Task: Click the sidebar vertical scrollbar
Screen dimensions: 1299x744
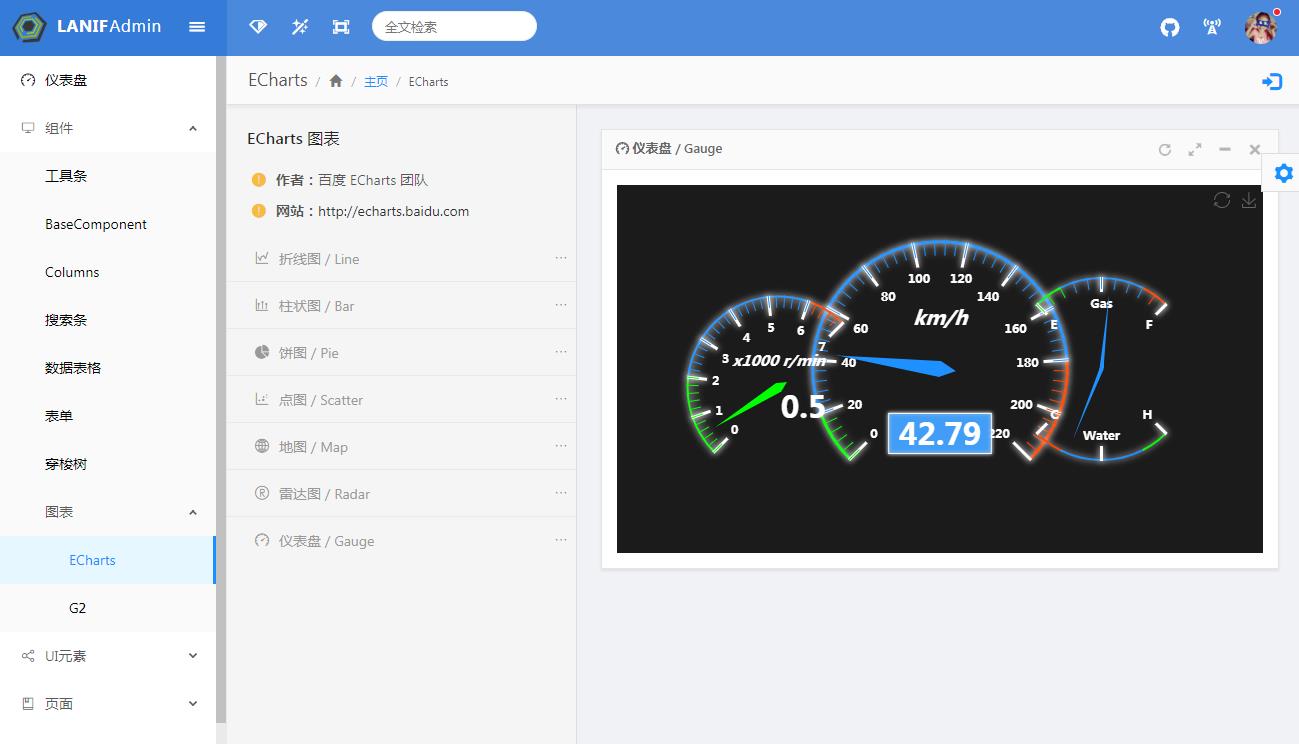Action: [x=221, y=390]
